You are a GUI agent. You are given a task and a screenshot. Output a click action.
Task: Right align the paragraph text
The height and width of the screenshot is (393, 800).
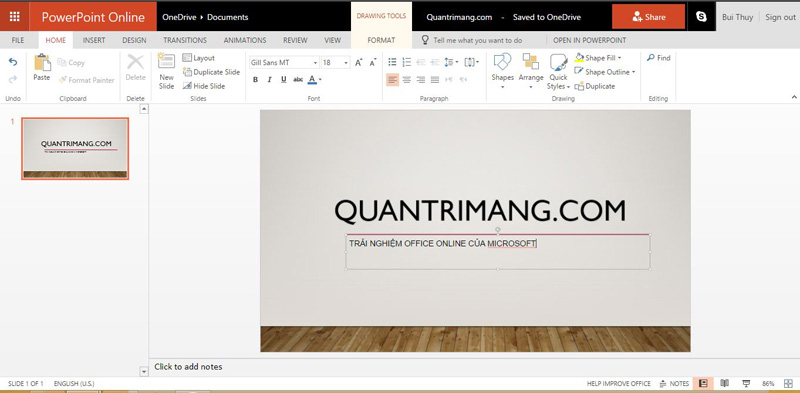click(x=421, y=80)
